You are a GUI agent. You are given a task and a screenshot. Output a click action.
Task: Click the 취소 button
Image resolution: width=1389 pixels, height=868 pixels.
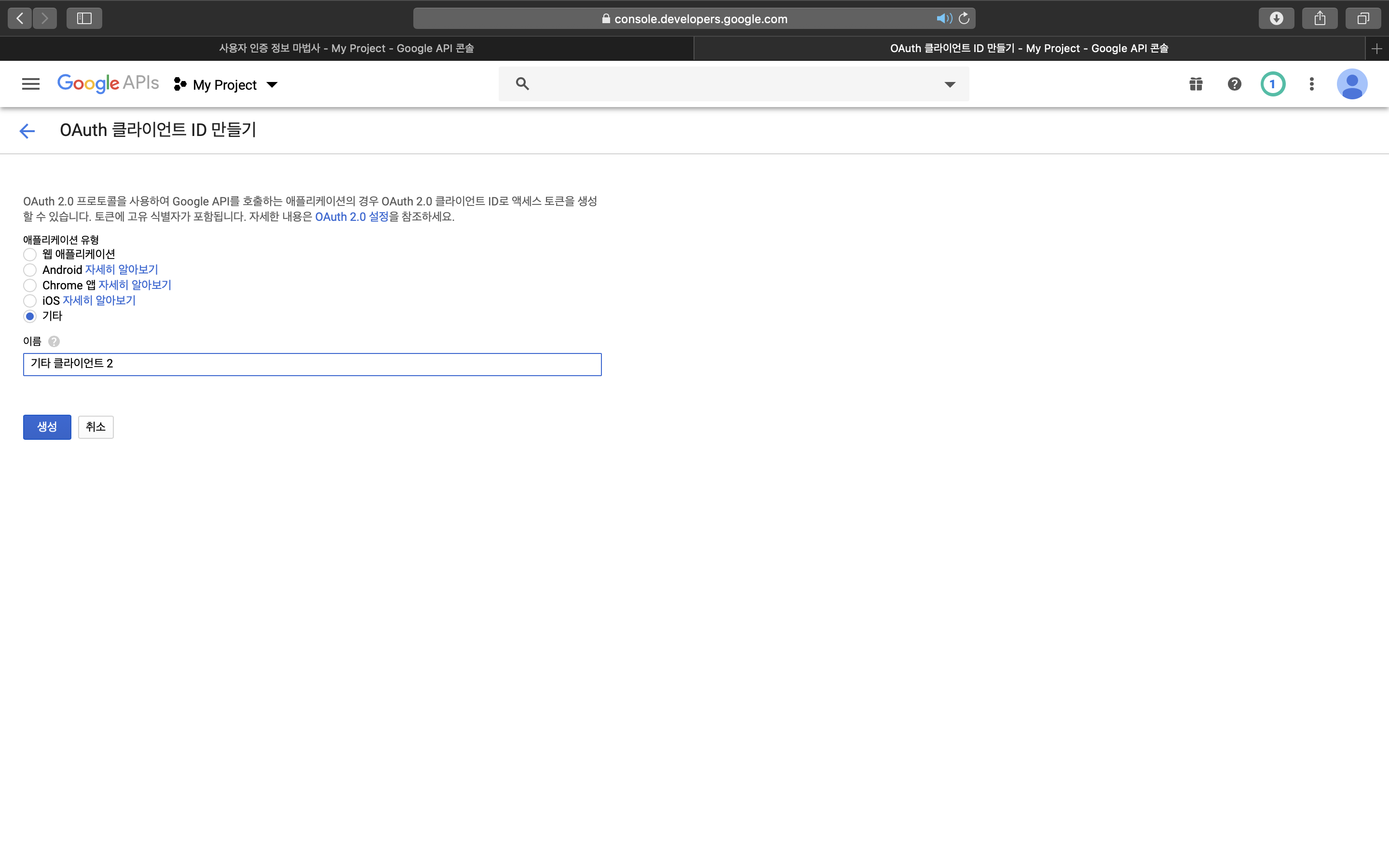(96, 427)
